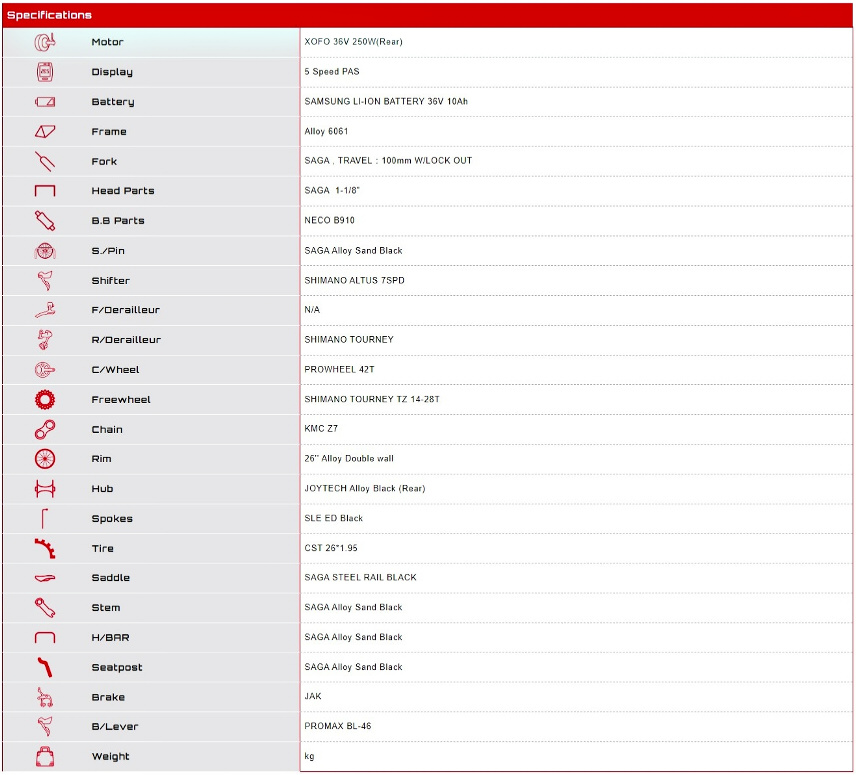Click the 'SAGA , TRAVEL : 100mm W/LOCK OUT' value
Viewport: 857px width, 775px height.
pyautogui.click(x=388, y=161)
